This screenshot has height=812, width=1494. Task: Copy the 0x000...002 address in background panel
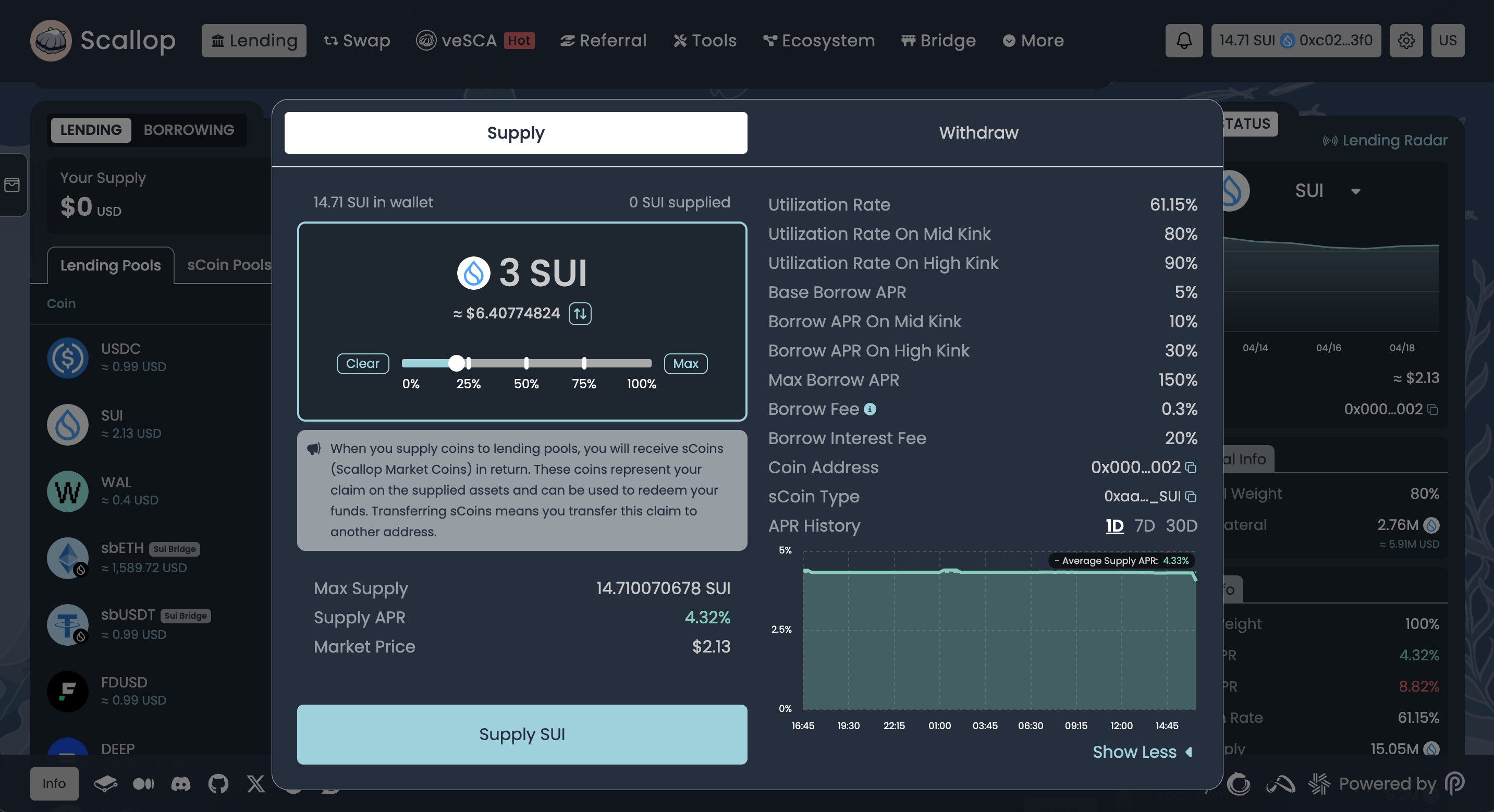tap(1432, 410)
